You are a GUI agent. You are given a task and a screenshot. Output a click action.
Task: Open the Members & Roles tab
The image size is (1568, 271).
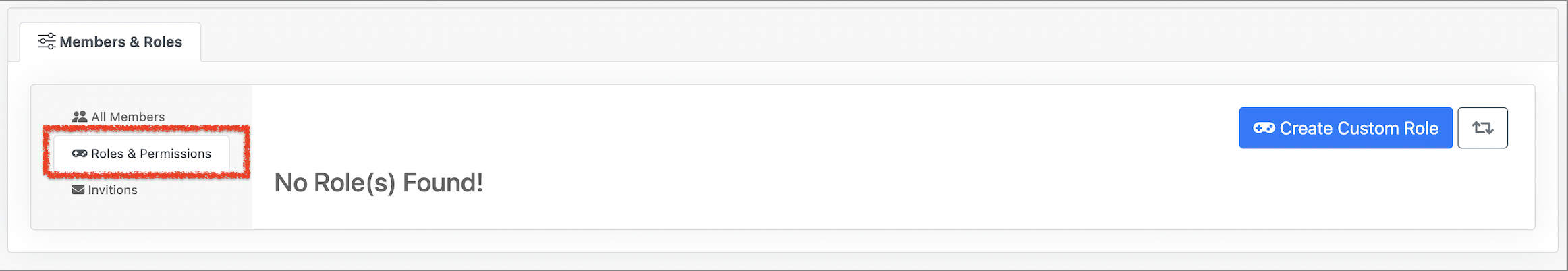[x=111, y=42]
